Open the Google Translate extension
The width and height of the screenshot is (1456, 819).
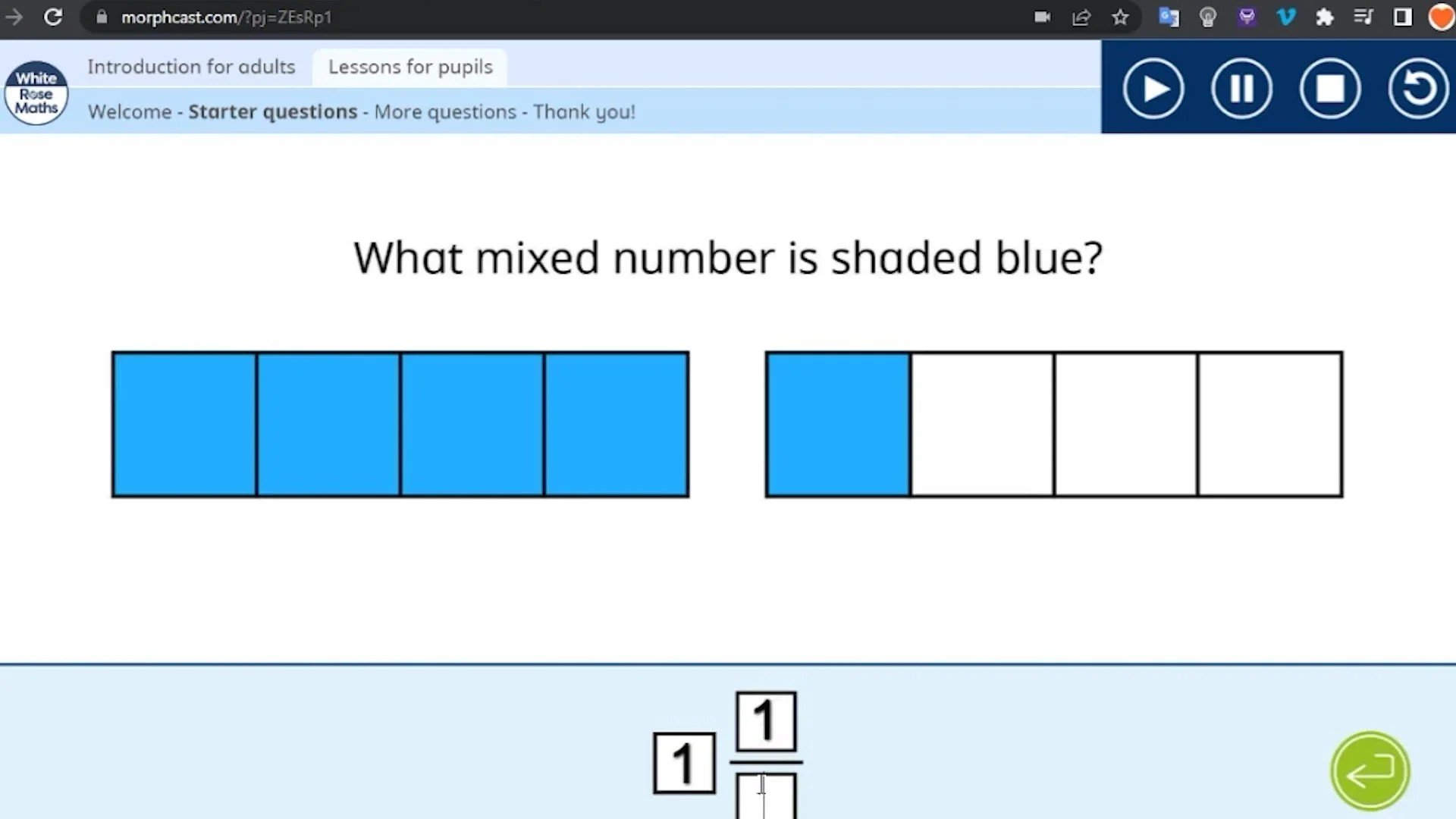click(x=1169, y=17)
